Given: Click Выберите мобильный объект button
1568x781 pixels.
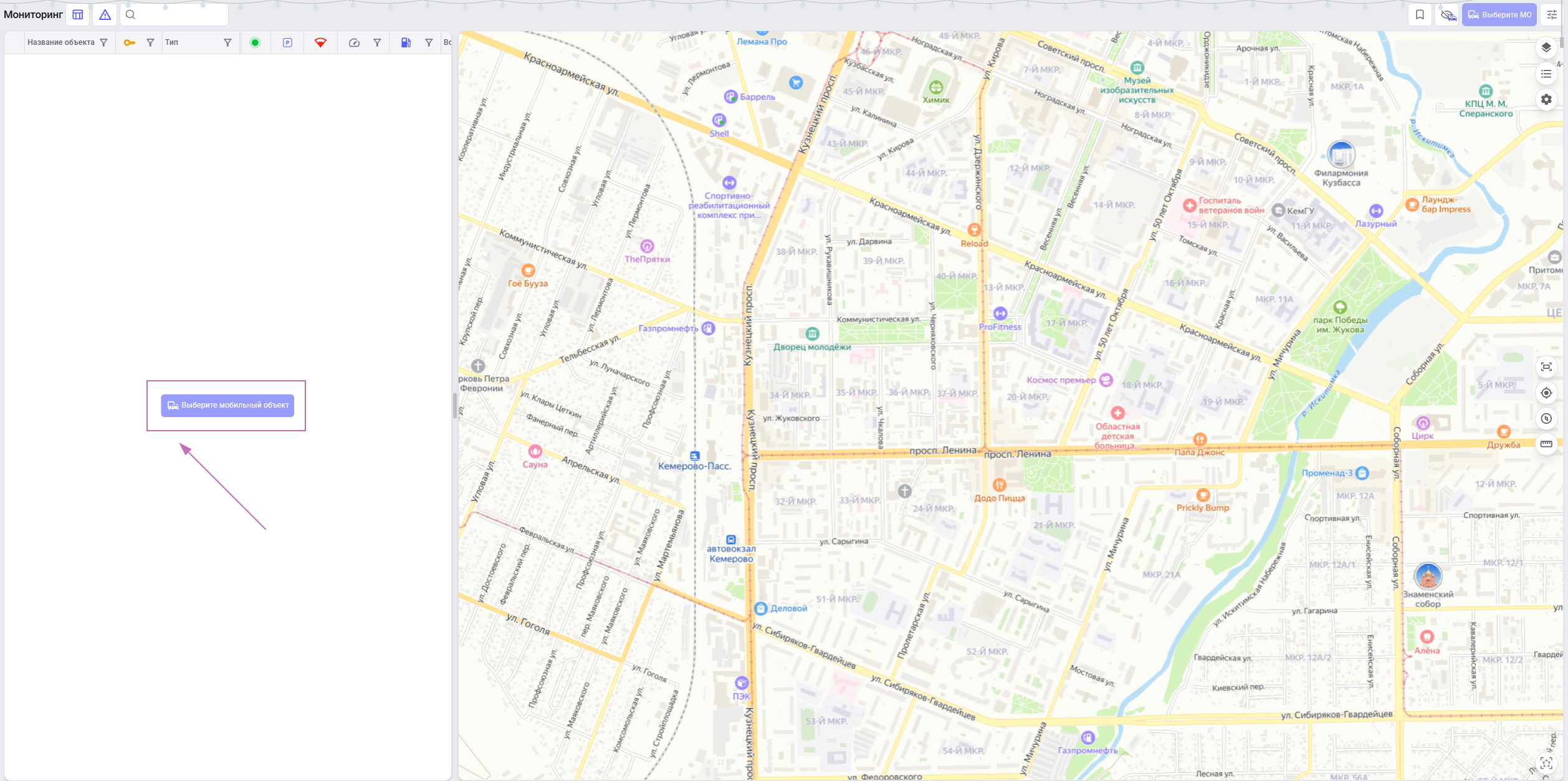Looking at the screenshot, I should click(x=227, y=405).
